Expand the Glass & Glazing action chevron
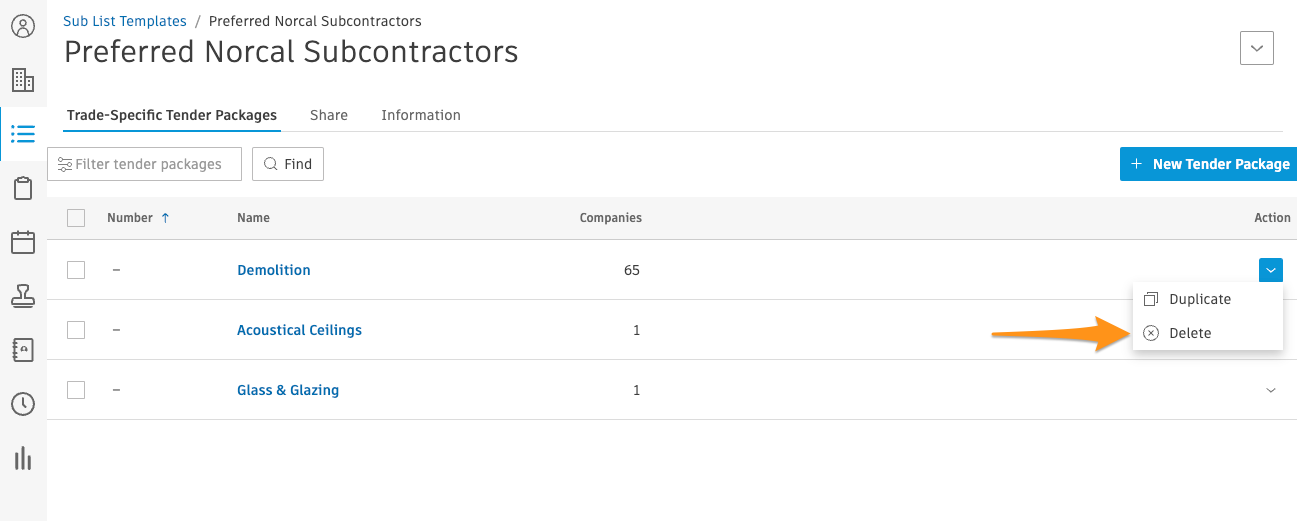This screenshot has width=1297, height=521. [x=1271, y=390]
